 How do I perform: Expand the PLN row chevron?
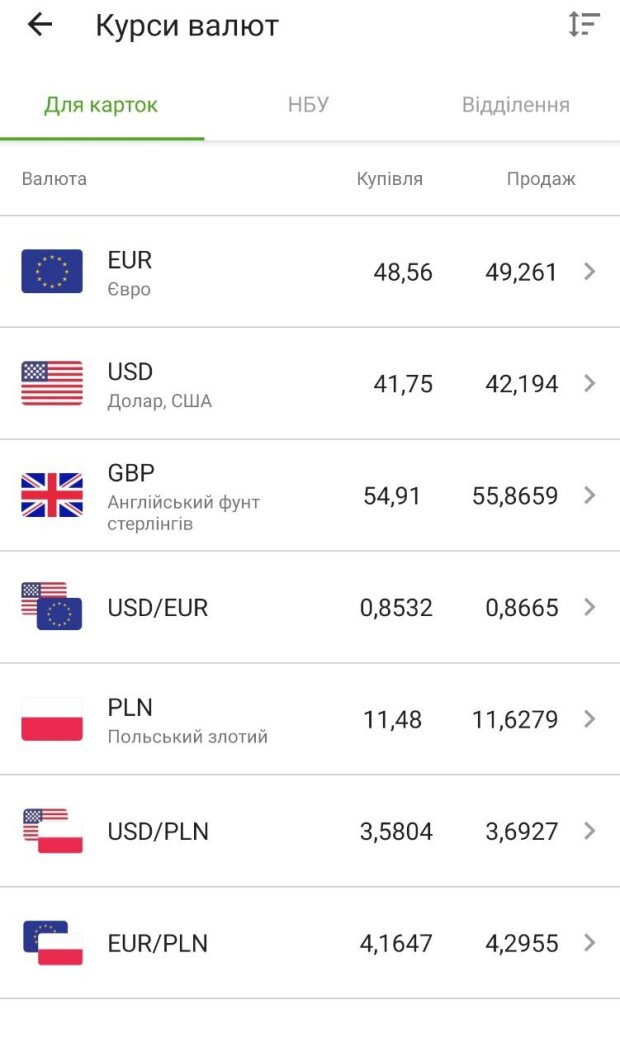(589, 719)
